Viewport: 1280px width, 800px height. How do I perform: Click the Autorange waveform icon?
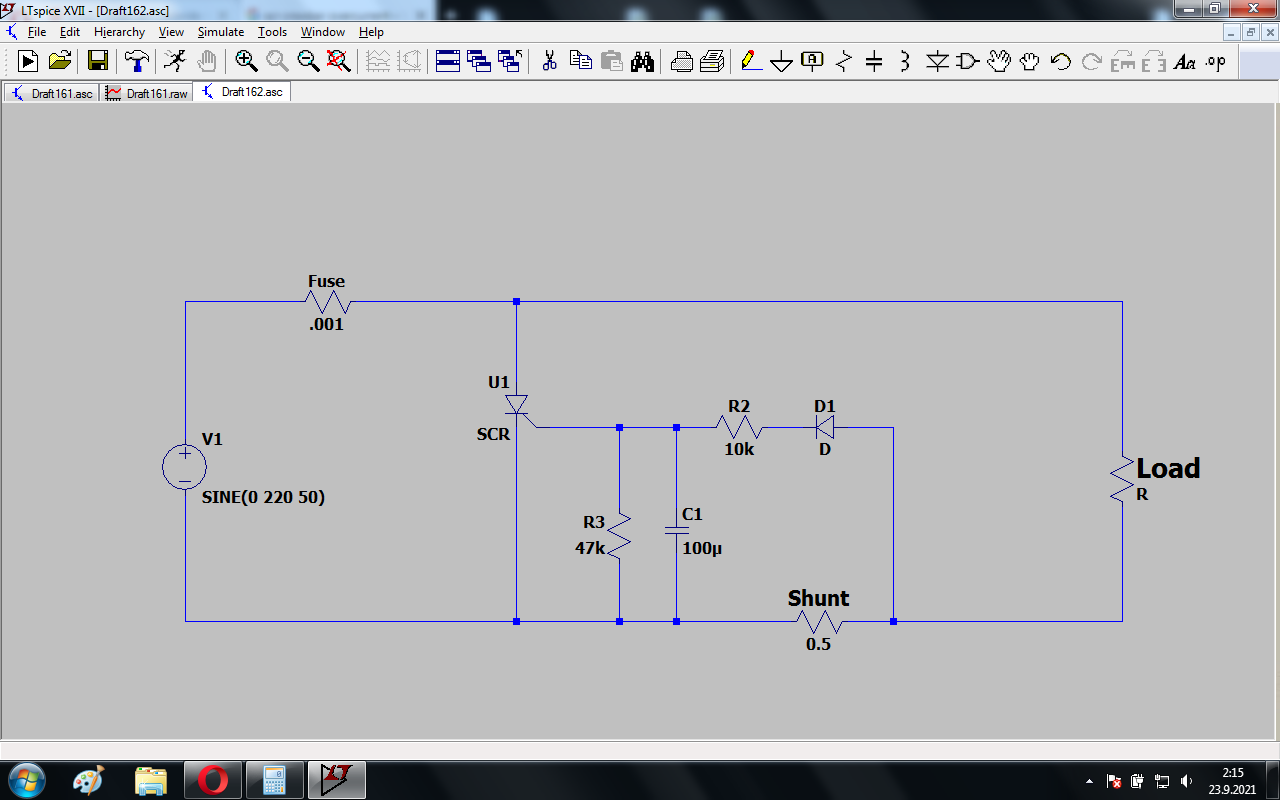[x=378, y=61]
